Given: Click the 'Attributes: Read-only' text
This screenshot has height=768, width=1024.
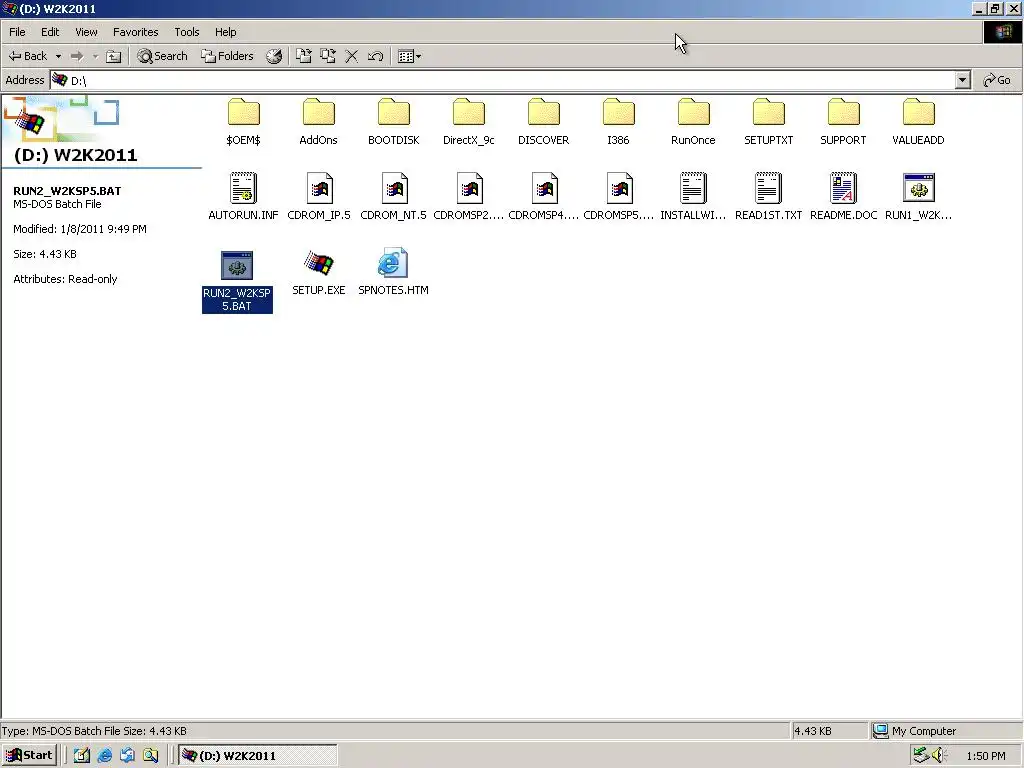Looking at the screenshot, I should (65, 279).
